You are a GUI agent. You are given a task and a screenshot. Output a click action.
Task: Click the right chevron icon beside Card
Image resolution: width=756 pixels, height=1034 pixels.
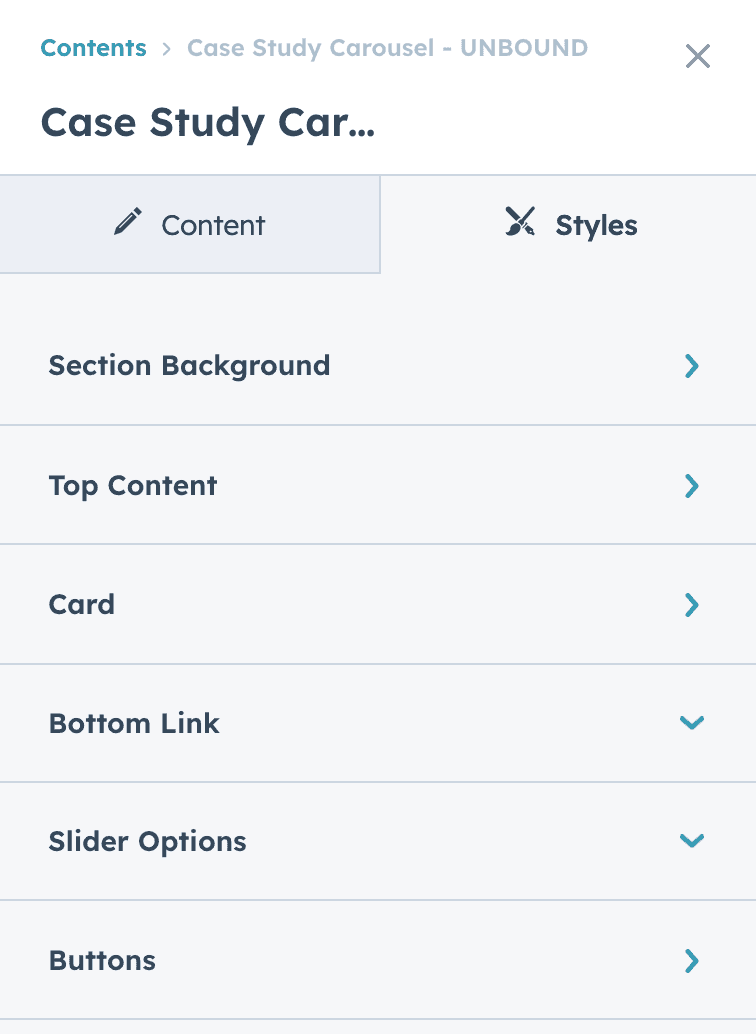click(691, 604)
